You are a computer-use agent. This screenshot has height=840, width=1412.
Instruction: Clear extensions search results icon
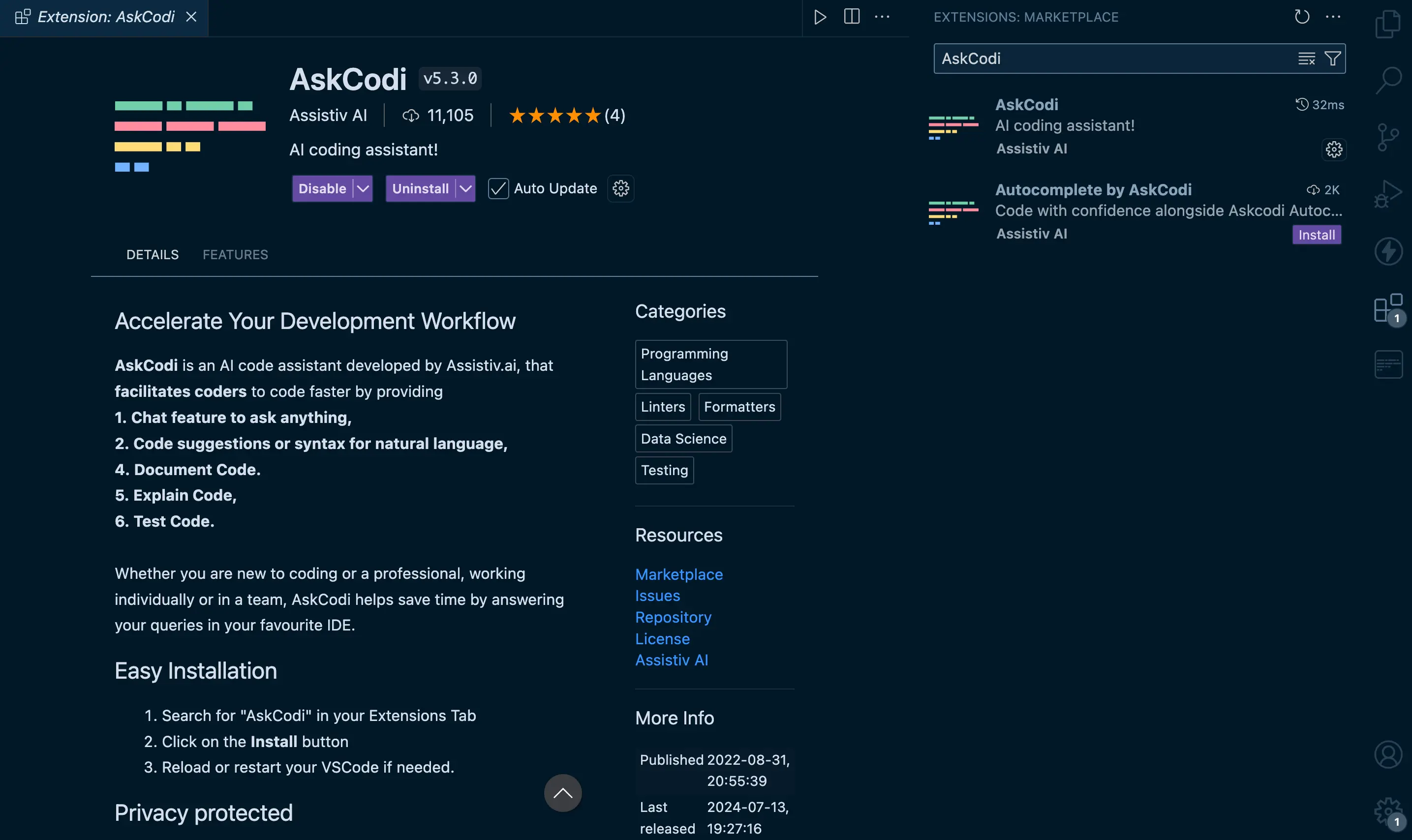(1306, 59)
